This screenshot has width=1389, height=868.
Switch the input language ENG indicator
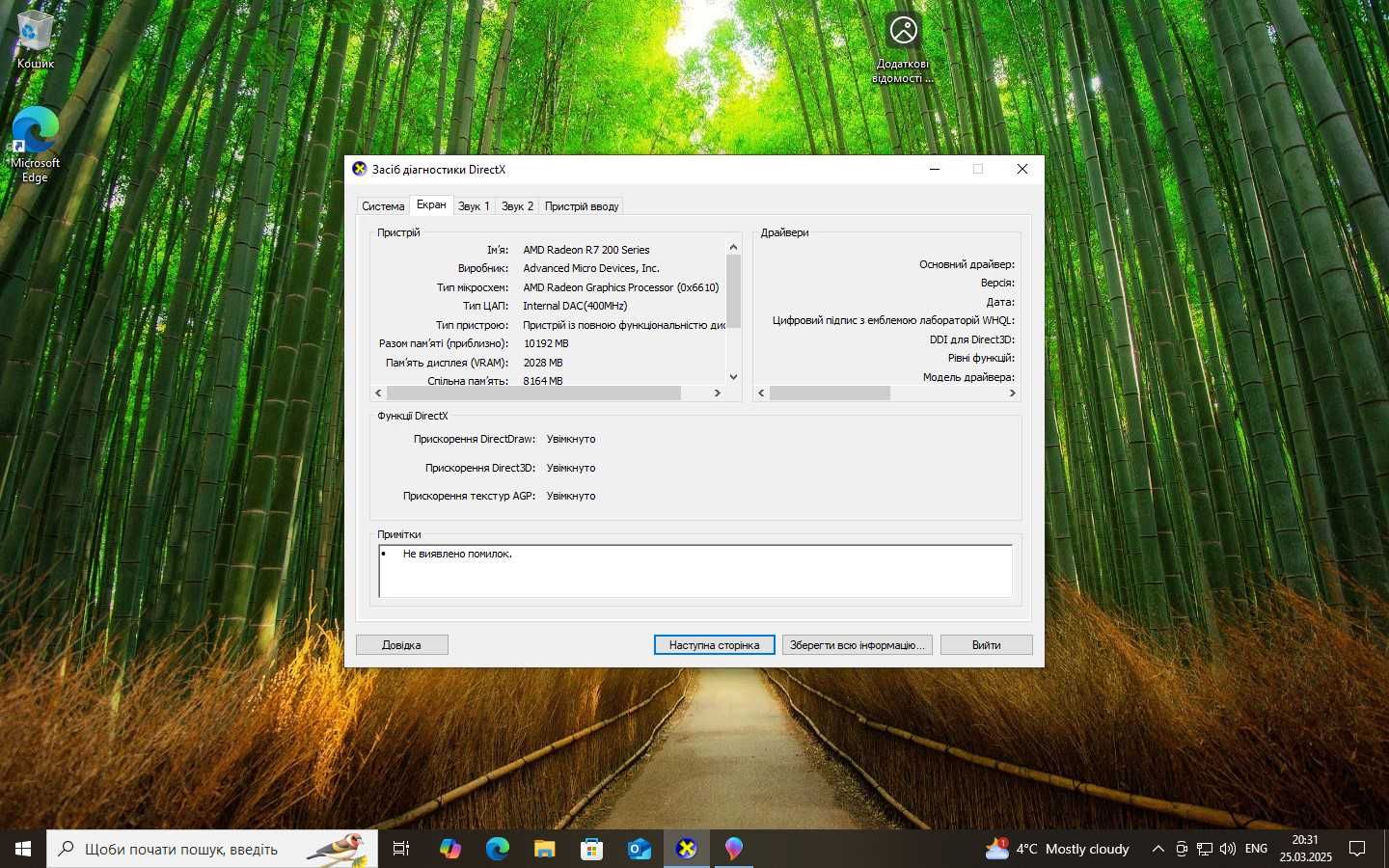tap(1256, 849)
